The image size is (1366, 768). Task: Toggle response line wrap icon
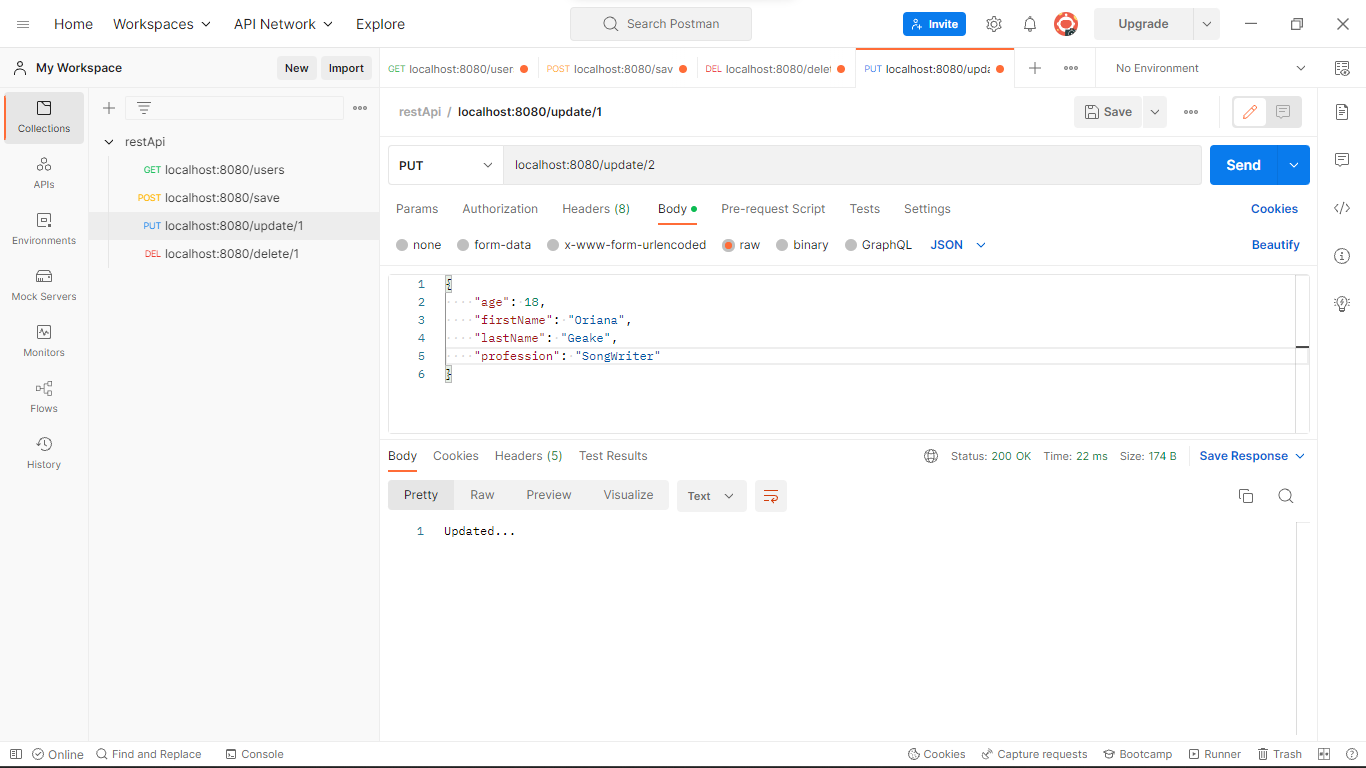pos(771,496)
